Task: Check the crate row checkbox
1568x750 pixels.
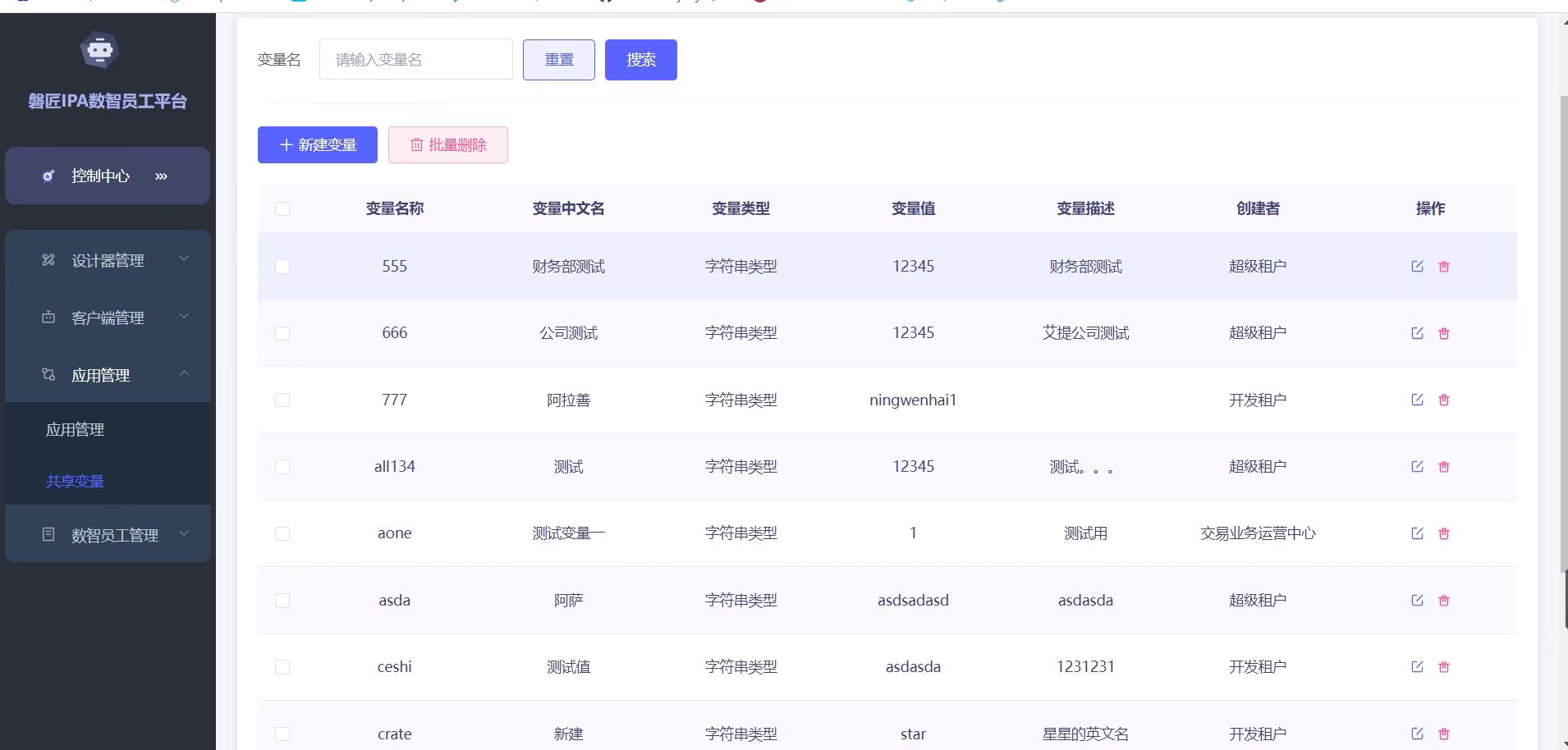Action: (282, 734)
